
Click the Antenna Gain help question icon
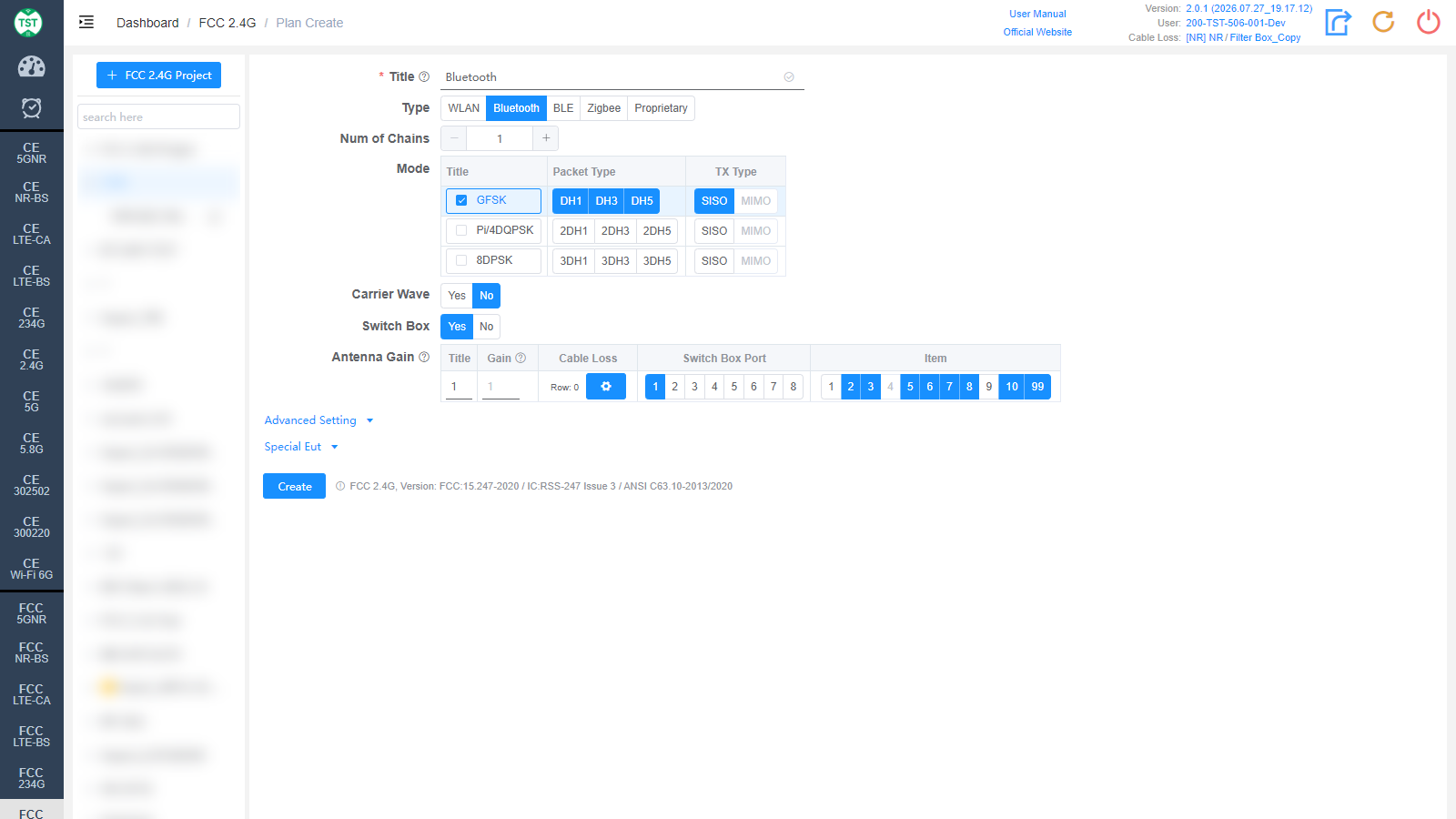424,357
